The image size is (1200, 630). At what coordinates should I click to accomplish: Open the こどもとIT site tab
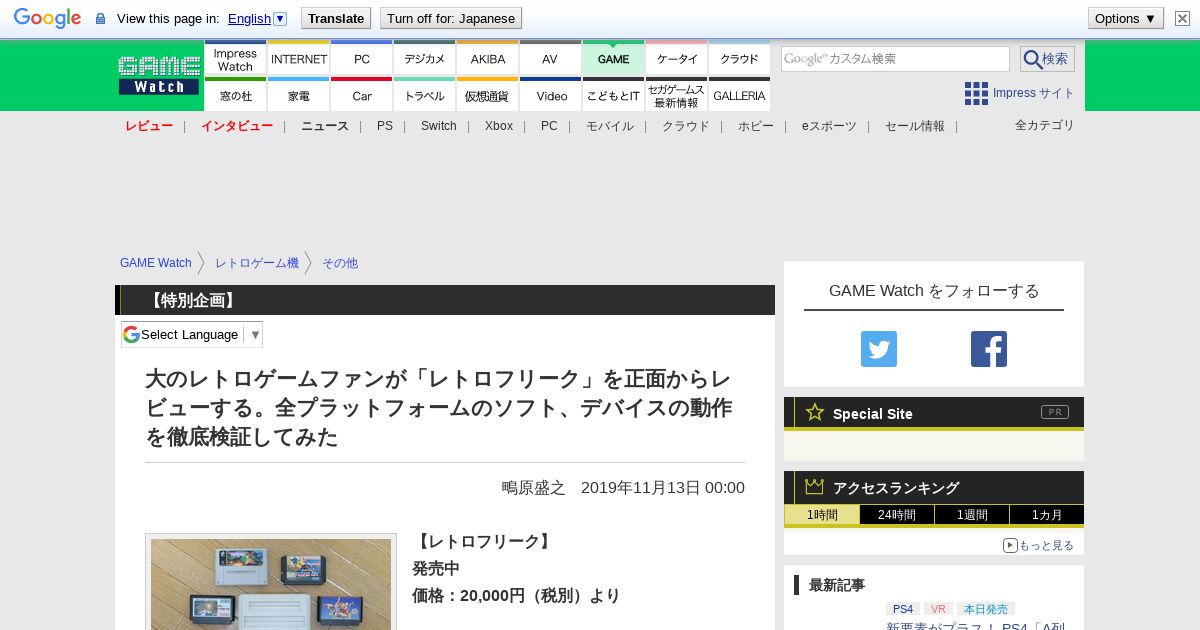pos(614,95)
